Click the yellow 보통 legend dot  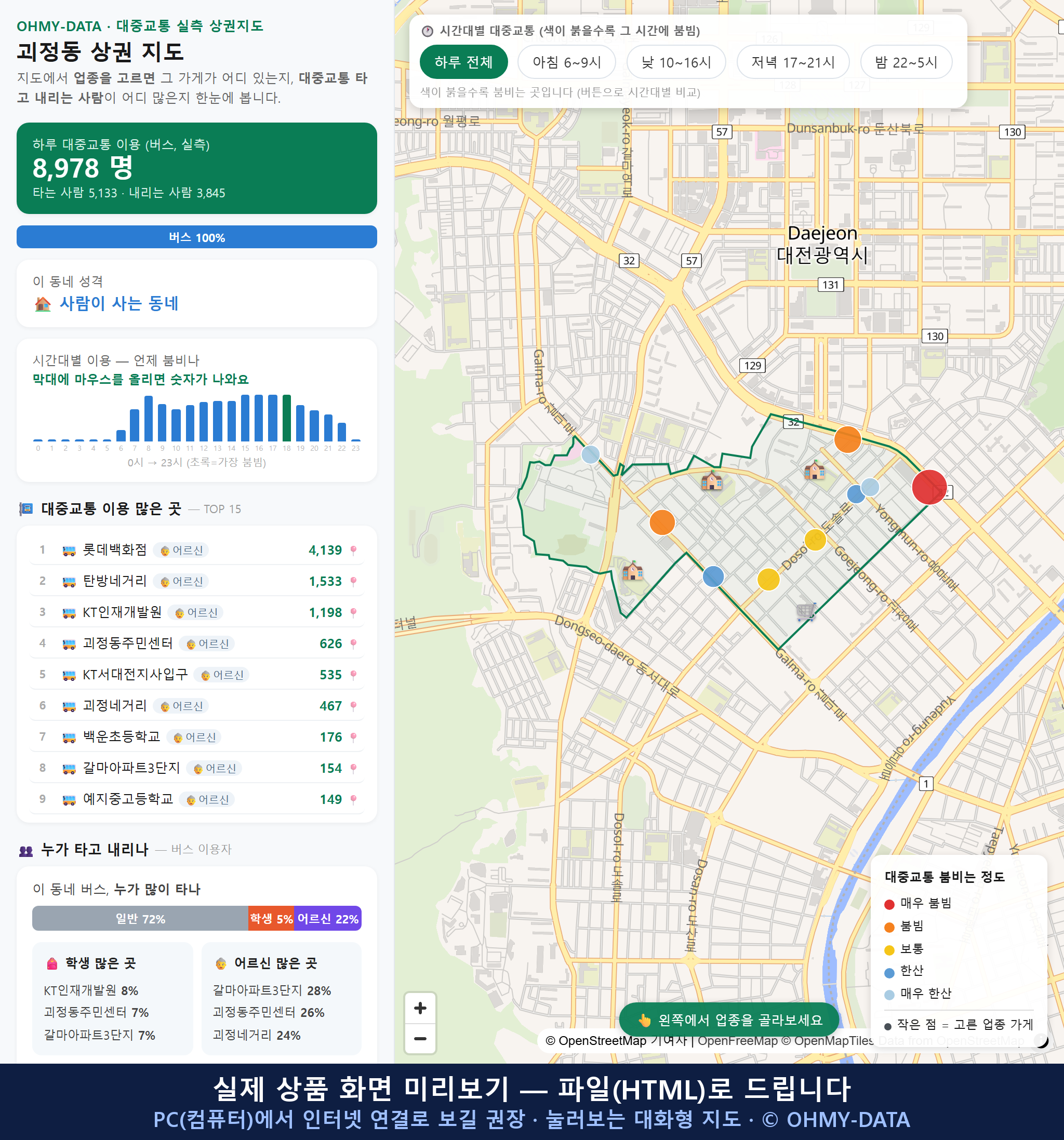pyautogui.click(x=889, y=950)
